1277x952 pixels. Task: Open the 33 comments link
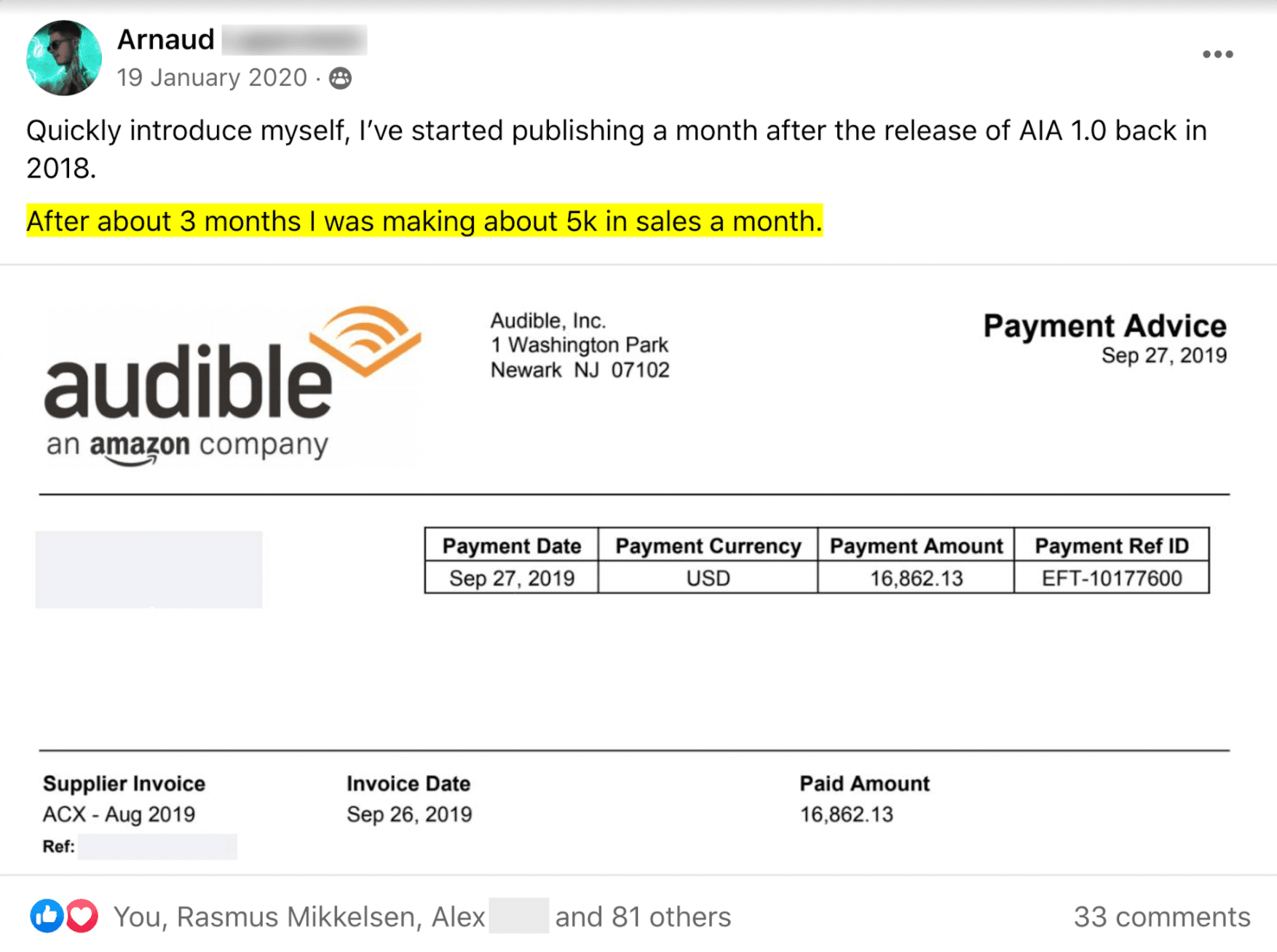(x=1161, y=916)
